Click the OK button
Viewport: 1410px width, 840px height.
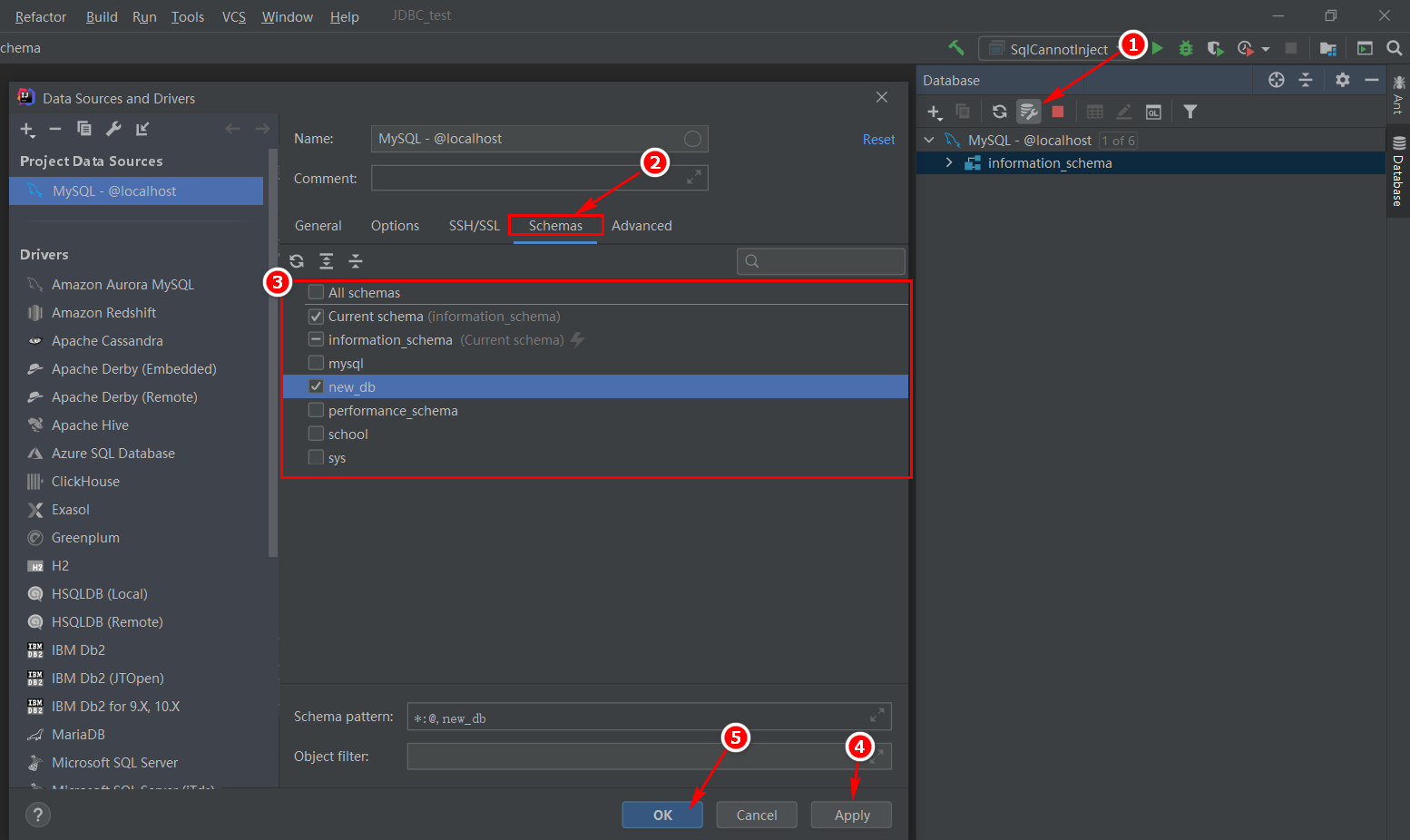click(662, 815)
